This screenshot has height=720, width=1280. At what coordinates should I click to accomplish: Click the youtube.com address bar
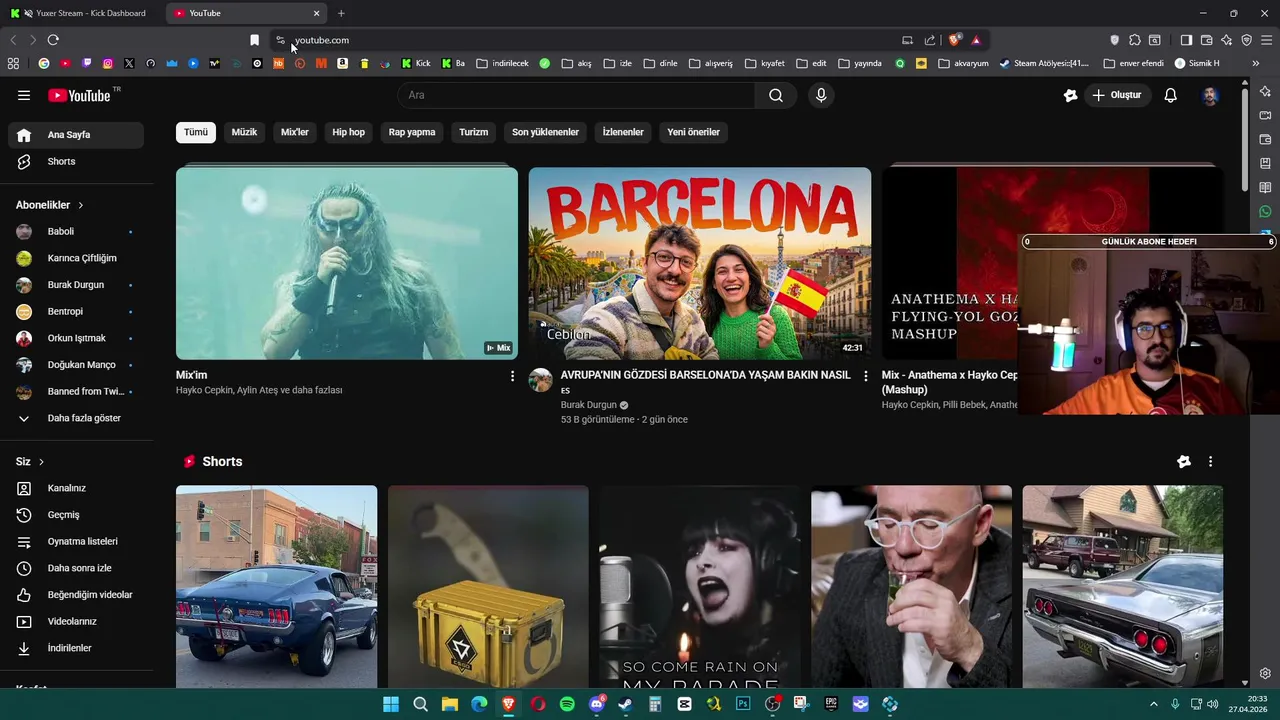click(590, 40)
